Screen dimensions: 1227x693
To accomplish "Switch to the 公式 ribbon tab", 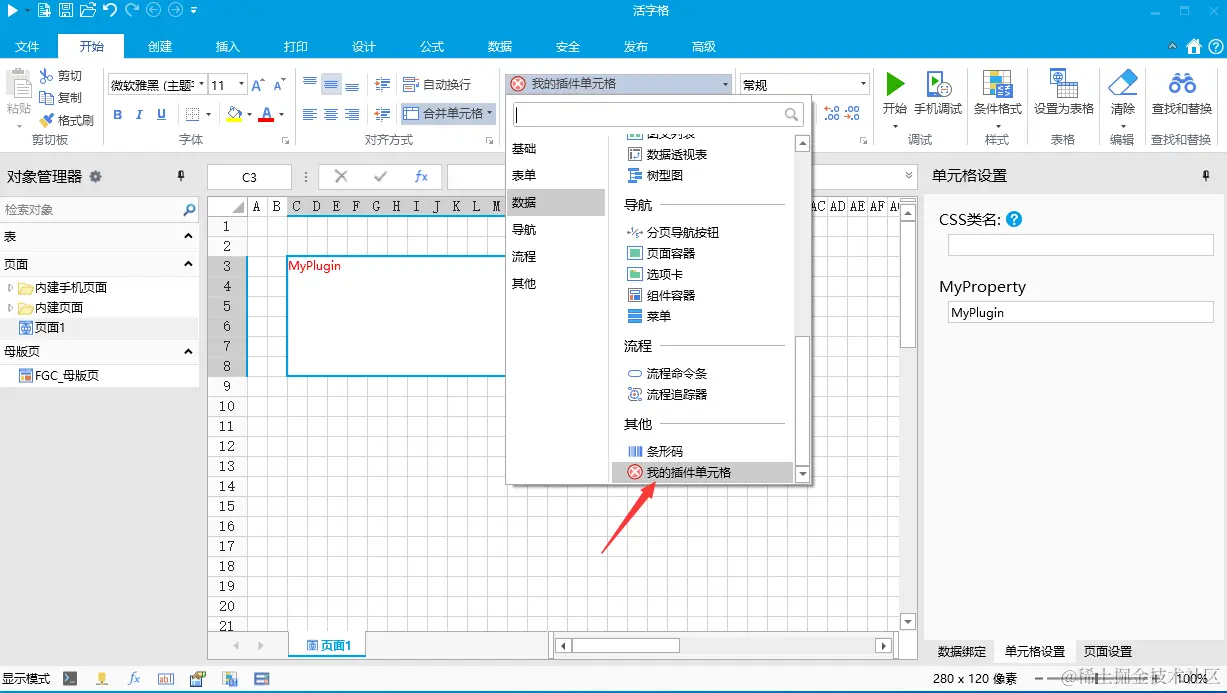I will point(432,47).
